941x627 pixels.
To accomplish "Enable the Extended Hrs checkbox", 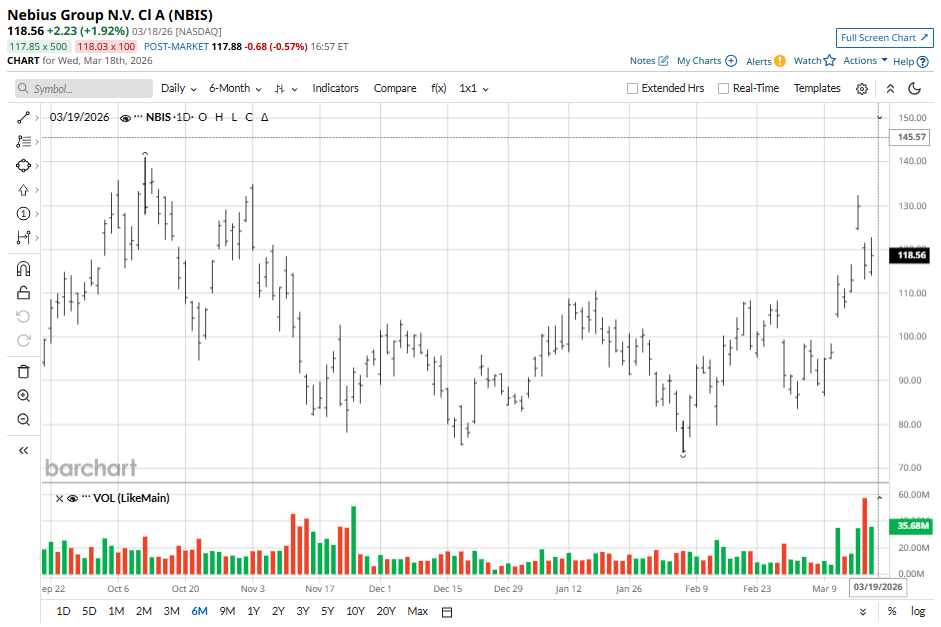I will pos(632,88).
